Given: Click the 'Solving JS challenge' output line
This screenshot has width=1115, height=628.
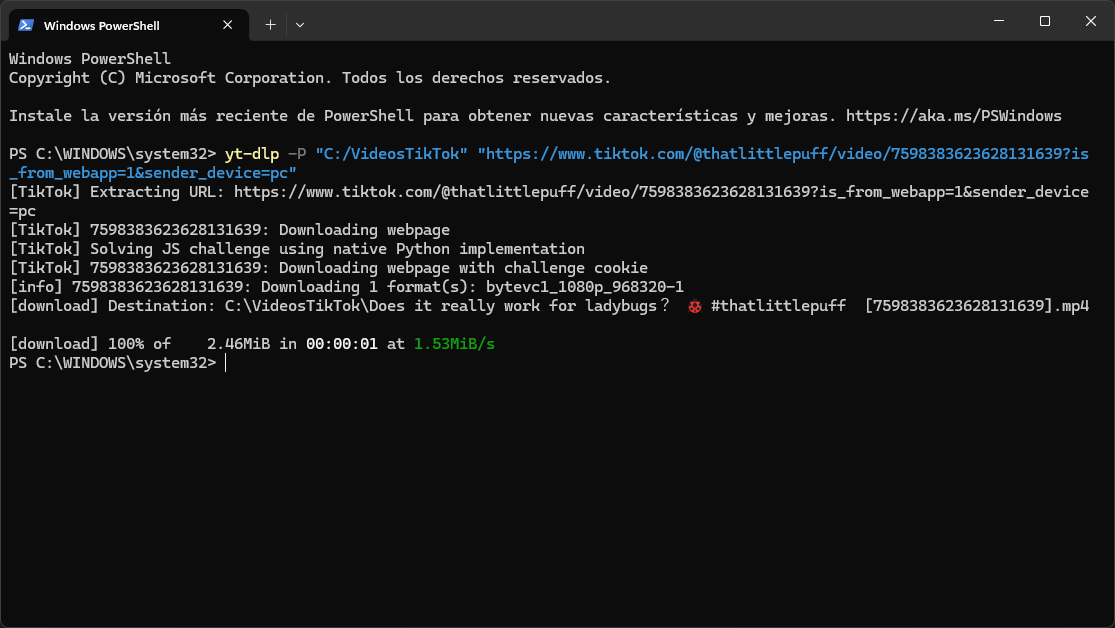Looking at the screenshot, I should (x=297, y=249).
